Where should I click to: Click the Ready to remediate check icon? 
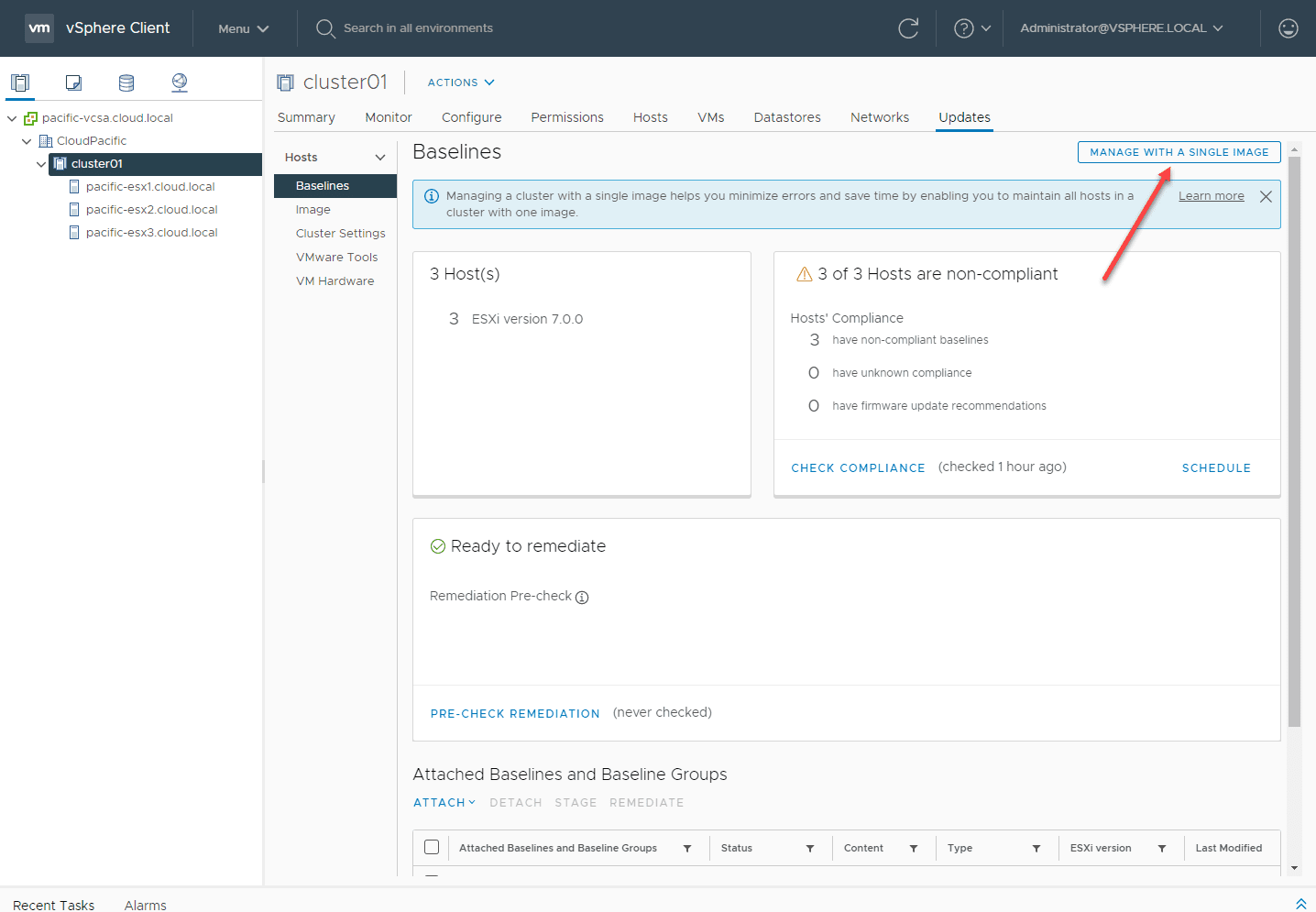coord(438,546)
